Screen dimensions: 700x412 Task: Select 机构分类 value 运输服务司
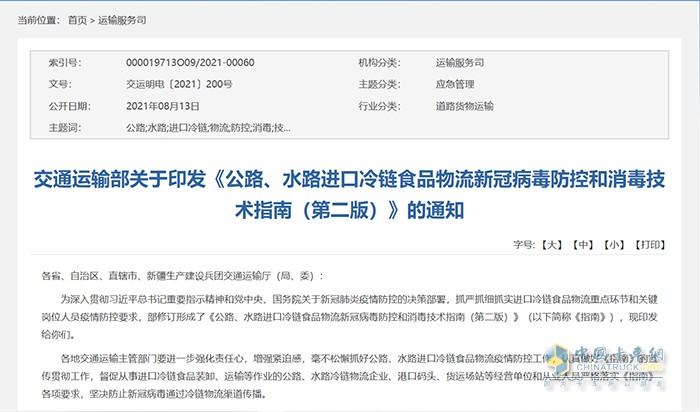(460, 62)
